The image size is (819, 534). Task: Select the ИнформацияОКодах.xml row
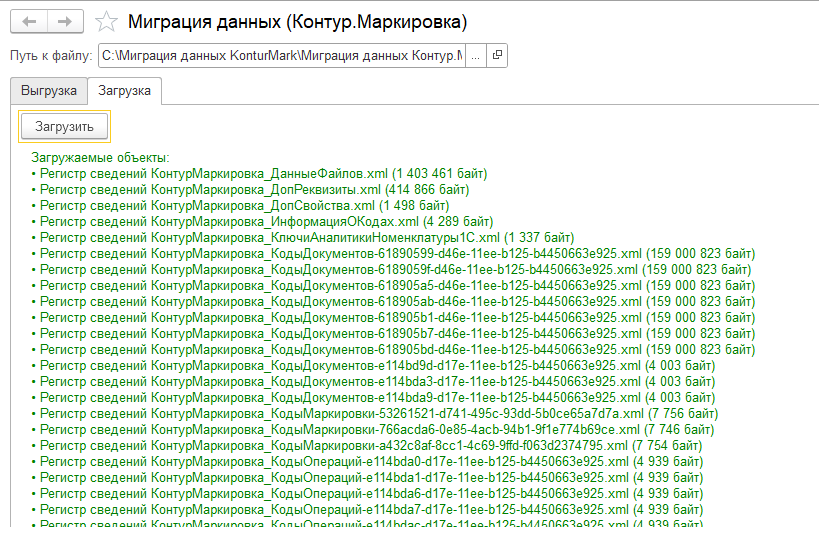(x=262, y=222)
